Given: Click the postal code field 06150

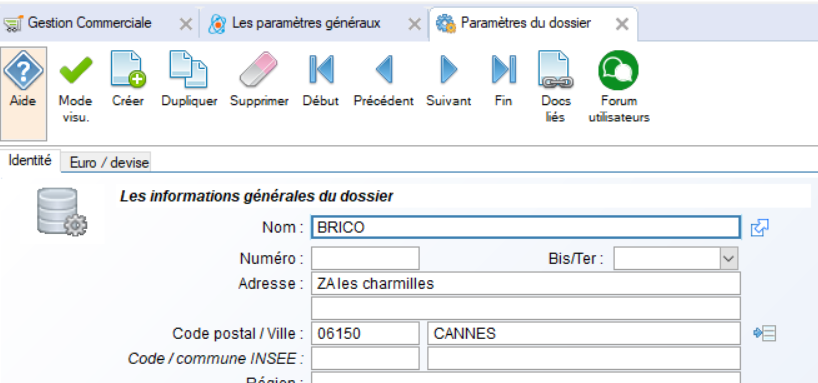Looking at the screenshot, I should [365, 333].
